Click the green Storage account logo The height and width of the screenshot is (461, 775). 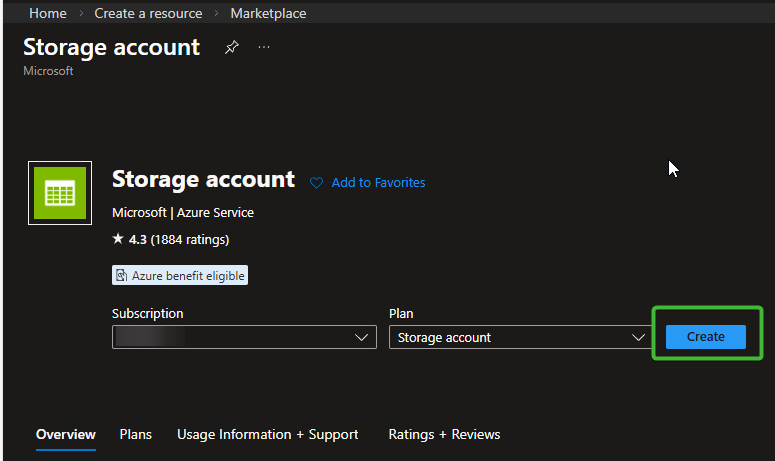pyautogui.click(x=60, y=194)
